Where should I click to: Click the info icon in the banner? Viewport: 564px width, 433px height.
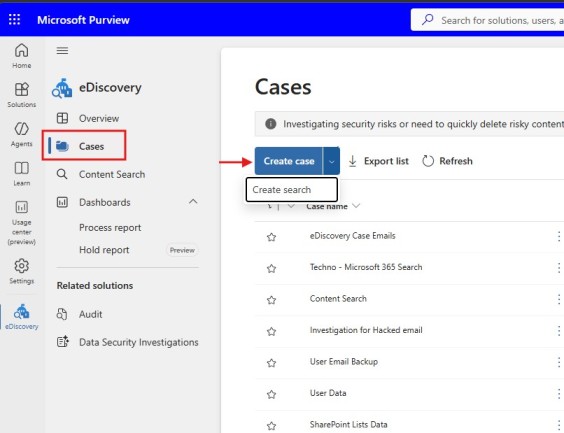pyautogui.click(x=270, y=124)
